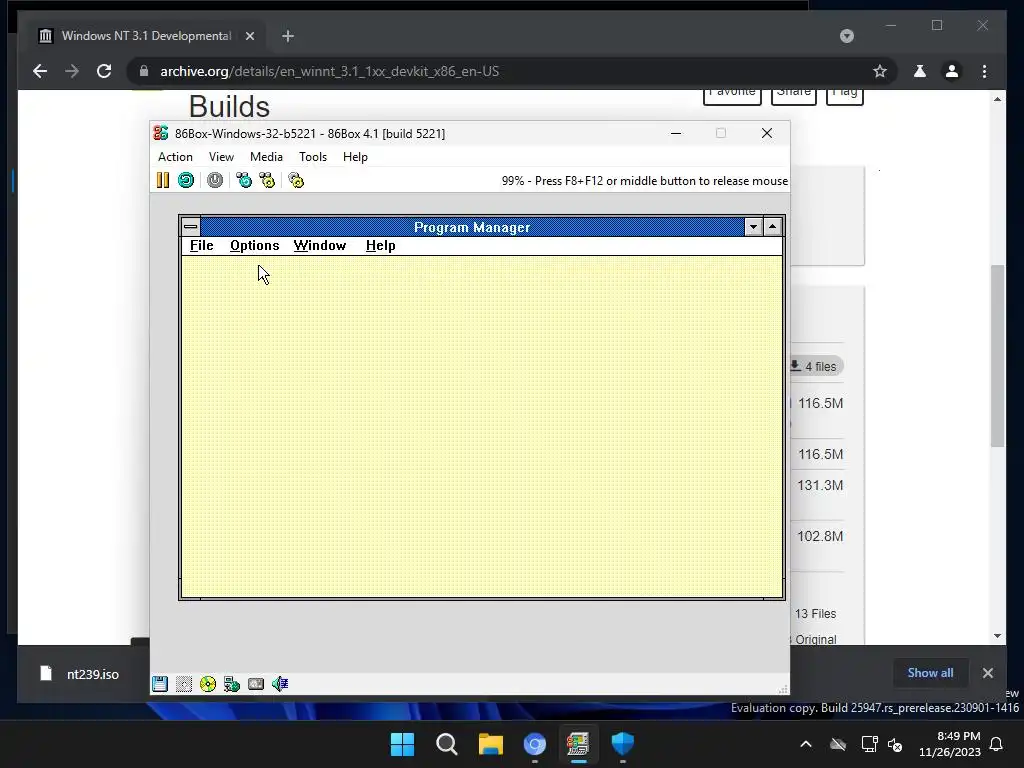This screenshot has width=1024, height=768.
Task: Click the CD-ROM disc status icon
Action: 208,684
